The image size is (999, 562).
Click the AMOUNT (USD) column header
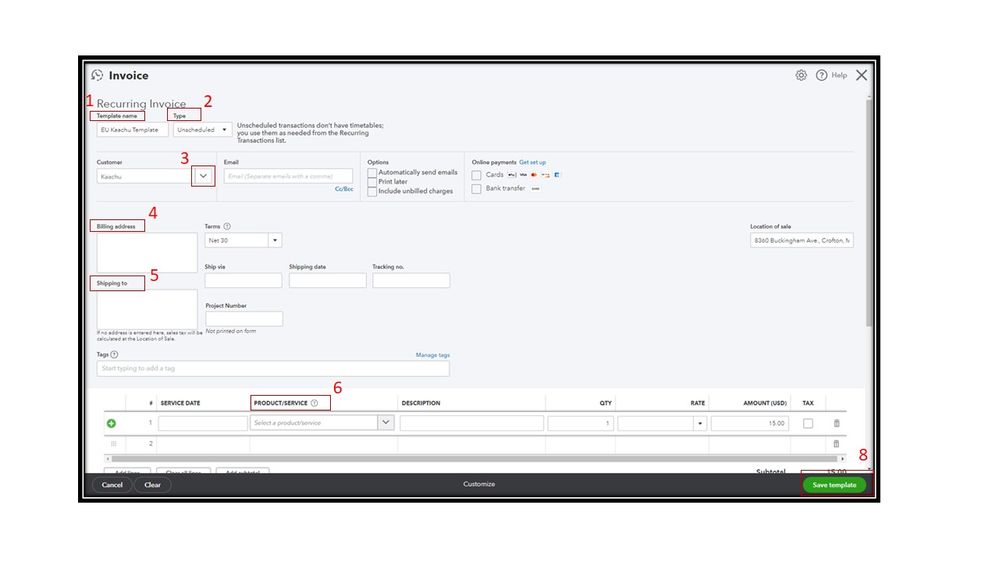(765, 403)
